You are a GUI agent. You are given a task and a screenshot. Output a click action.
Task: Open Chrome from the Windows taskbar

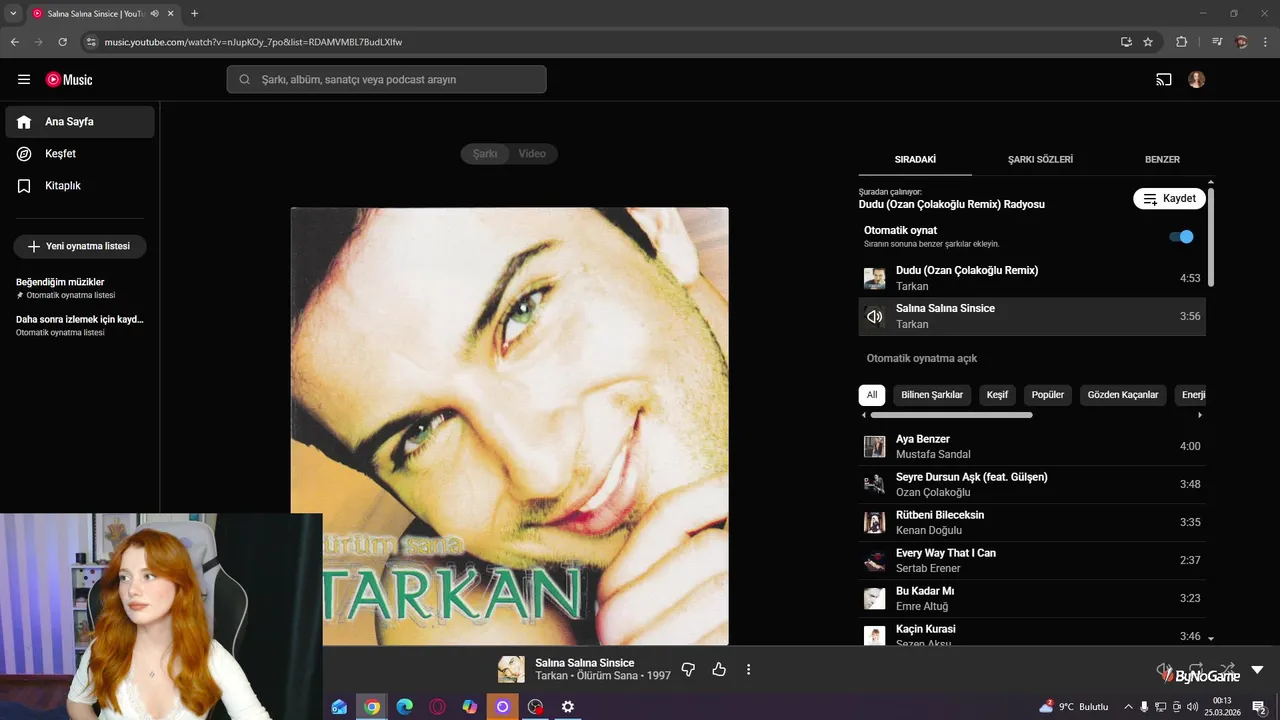[372, 707]
